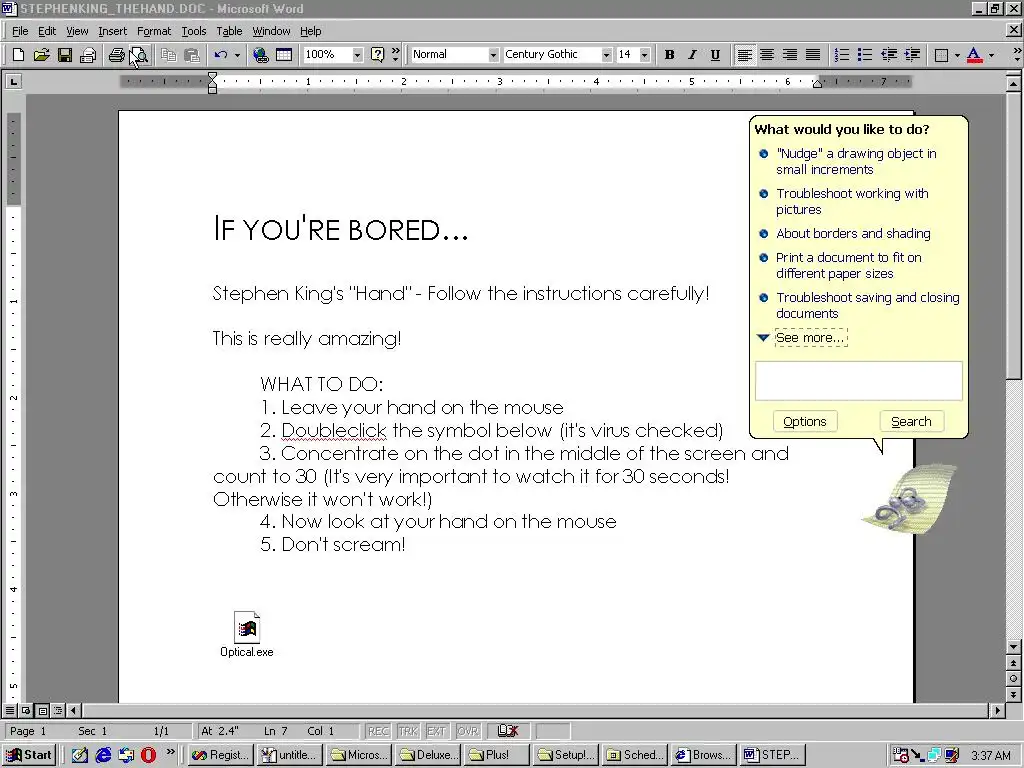Open the undo history dropdown arrow
Screen dimensions: 1024x768
(x=237, y=55)
